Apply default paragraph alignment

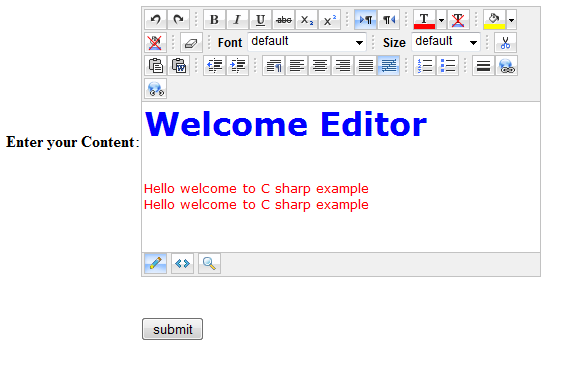pos(273,66)
